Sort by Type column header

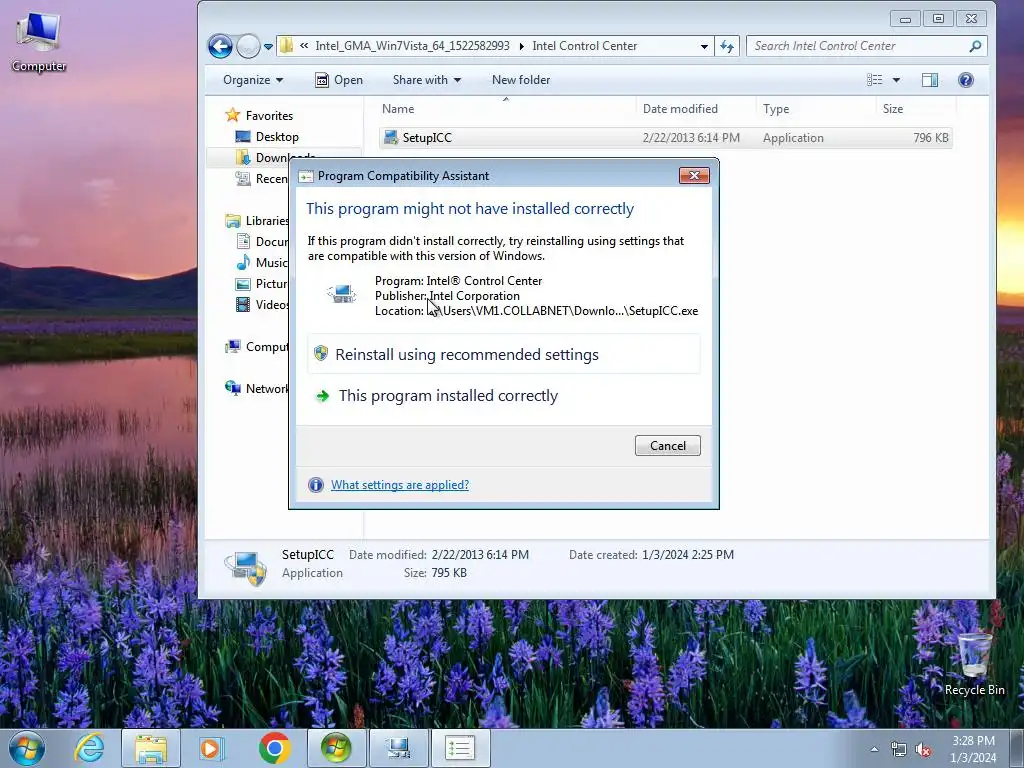(x=816, y=108)
